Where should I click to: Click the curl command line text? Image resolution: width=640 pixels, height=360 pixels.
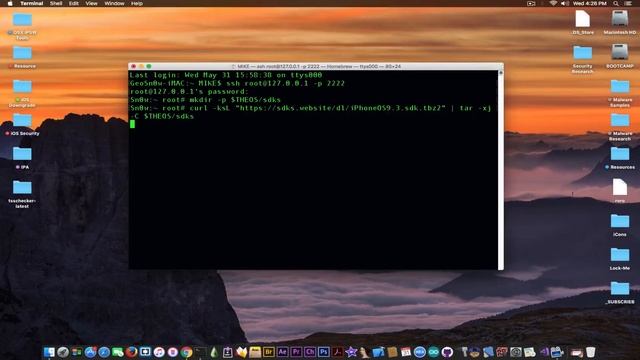tap(311, 112)
